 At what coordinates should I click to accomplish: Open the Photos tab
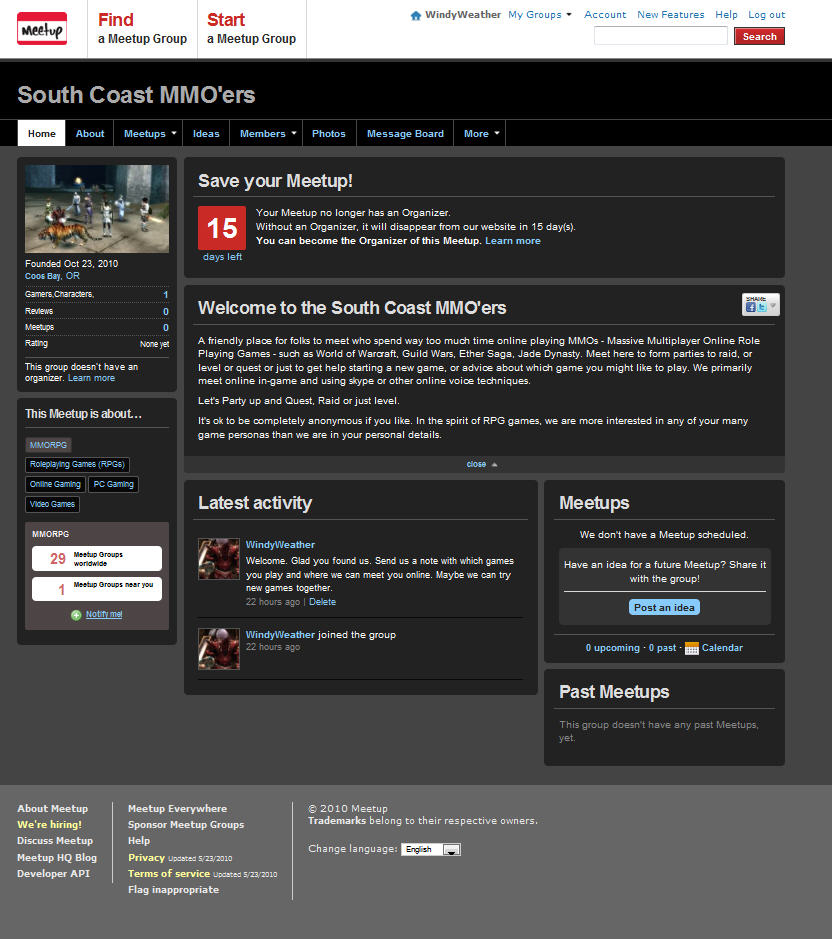point(328,134)
